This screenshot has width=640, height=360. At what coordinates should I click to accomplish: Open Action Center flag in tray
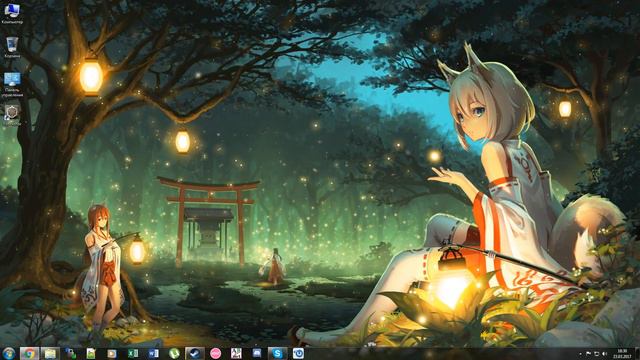pyautogui.click(x=588, y=354)
